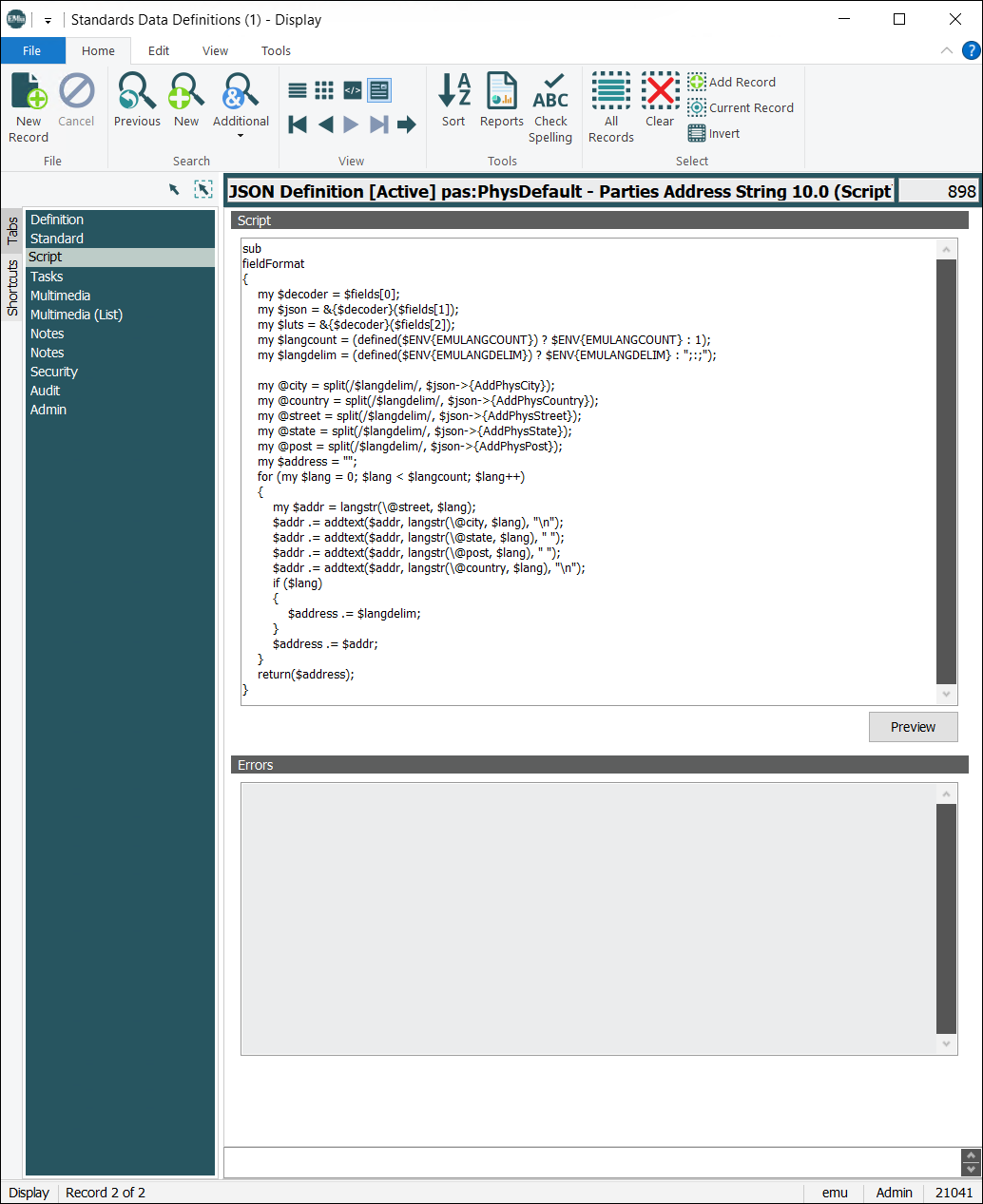
Task: Start a New search
Action: pyautogui.click(x=186, y=93)
